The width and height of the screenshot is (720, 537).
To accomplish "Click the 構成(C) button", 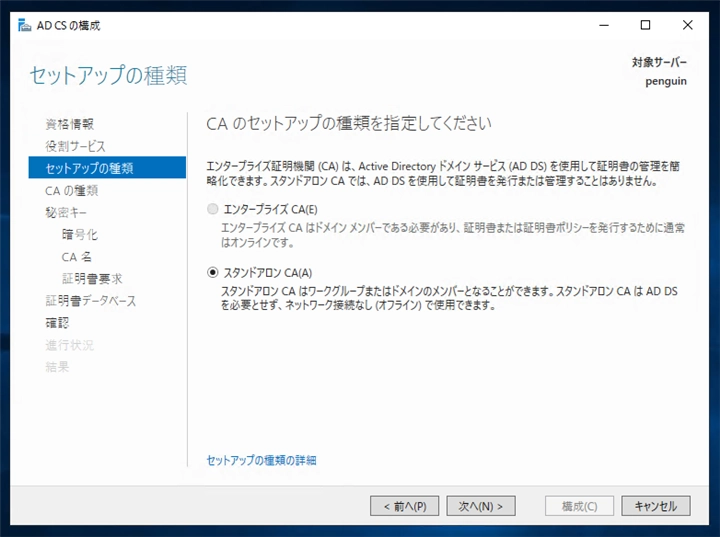I will (579, 506).
